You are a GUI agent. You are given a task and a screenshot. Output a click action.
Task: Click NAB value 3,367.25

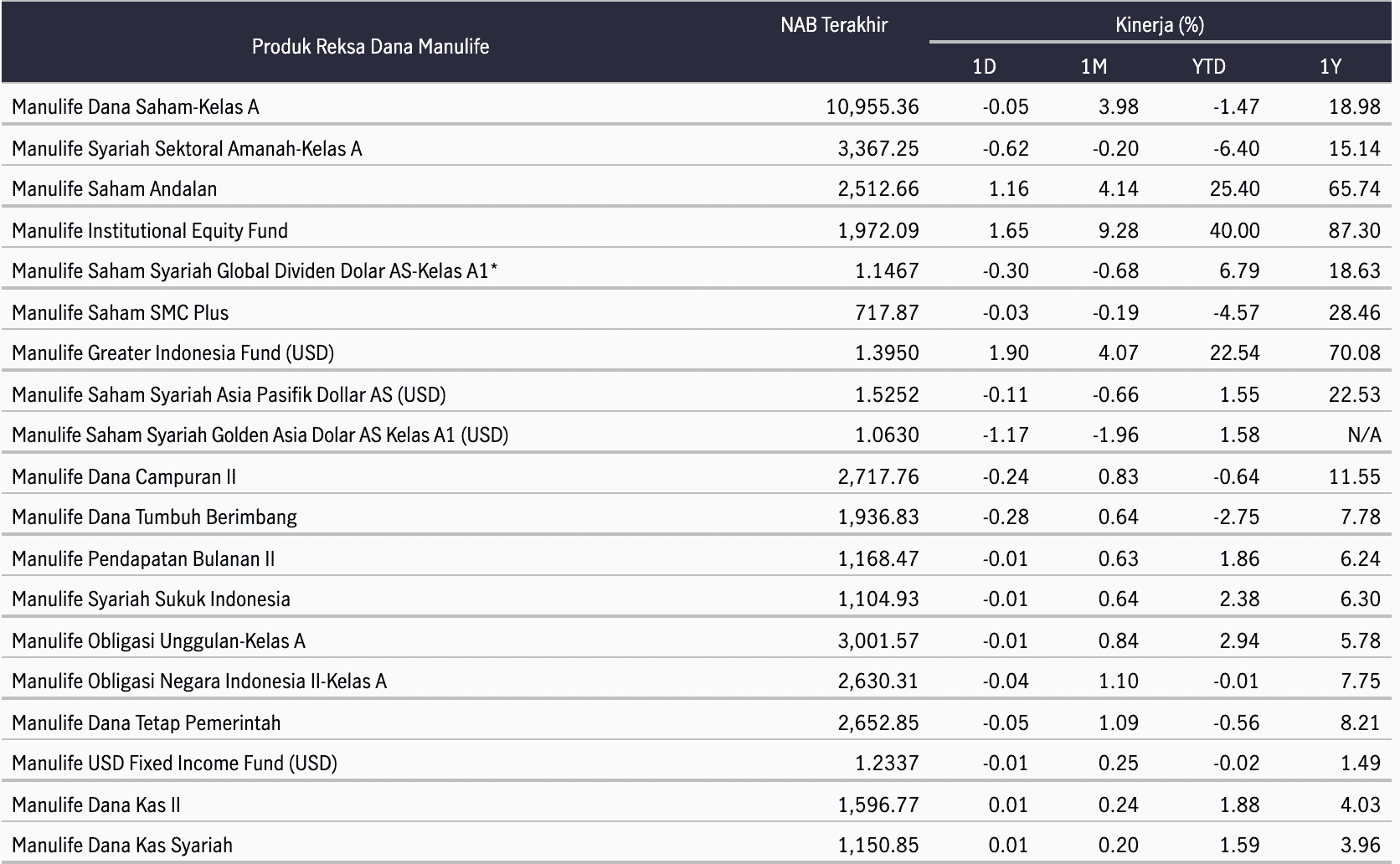coord(878,148)
